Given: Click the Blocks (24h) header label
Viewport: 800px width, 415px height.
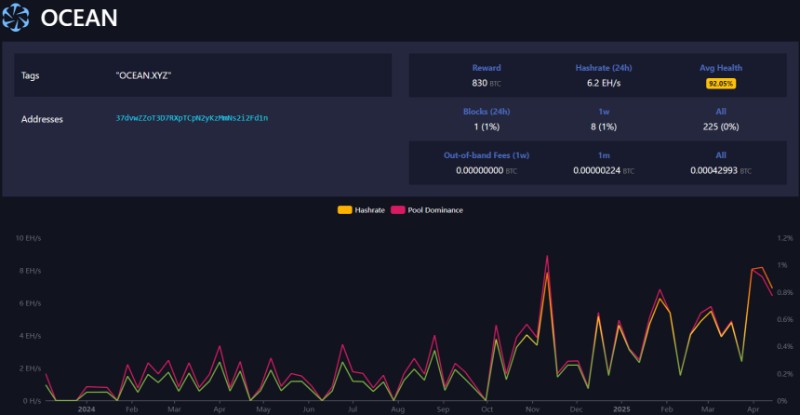Looking at the screenshot, I should coord(486,111).
